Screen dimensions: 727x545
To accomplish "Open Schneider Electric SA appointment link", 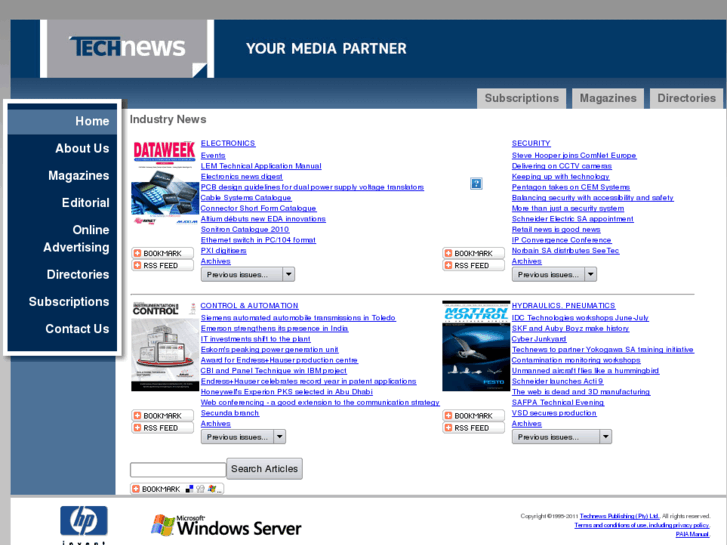I will tap(573, 219).
